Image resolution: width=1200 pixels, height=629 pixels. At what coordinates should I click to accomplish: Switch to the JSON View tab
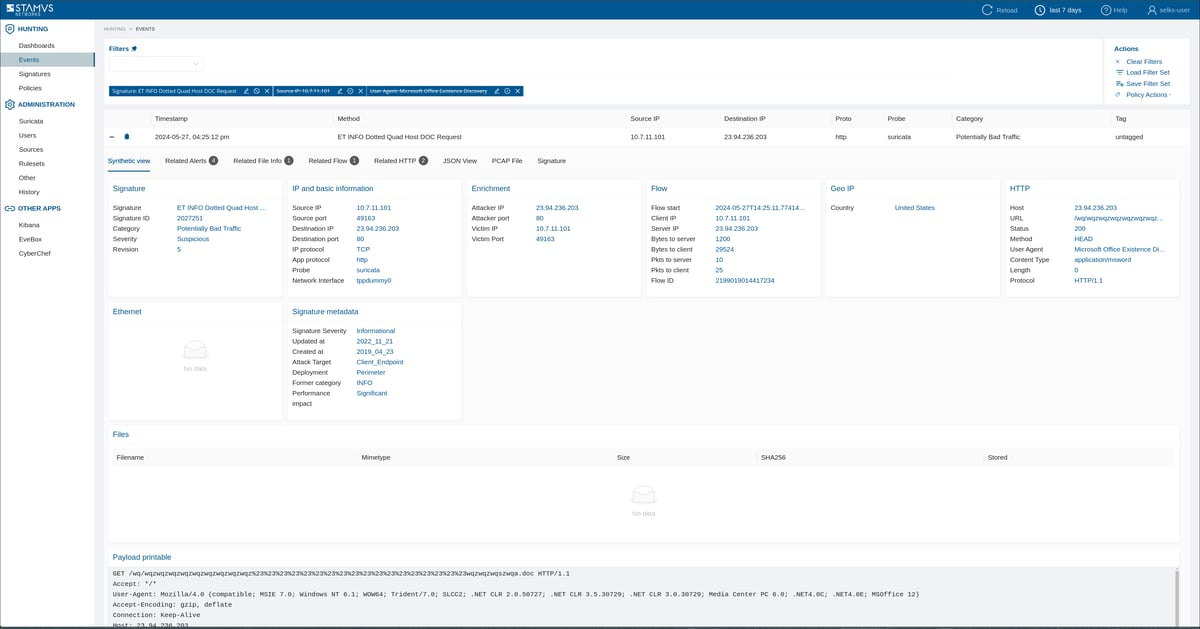459,161
